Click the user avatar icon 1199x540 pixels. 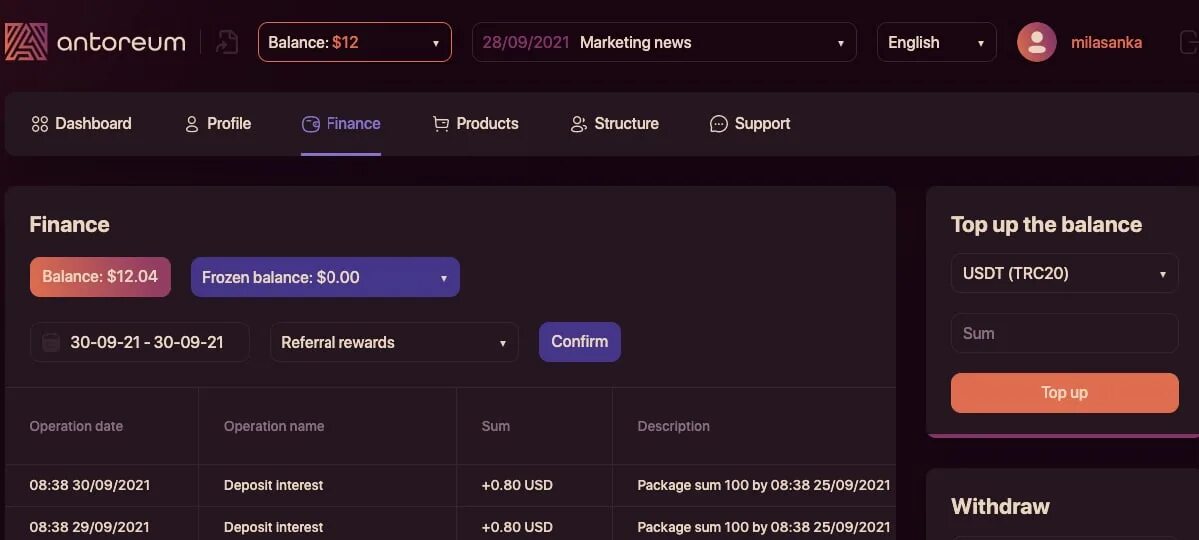pos(1037,42)
